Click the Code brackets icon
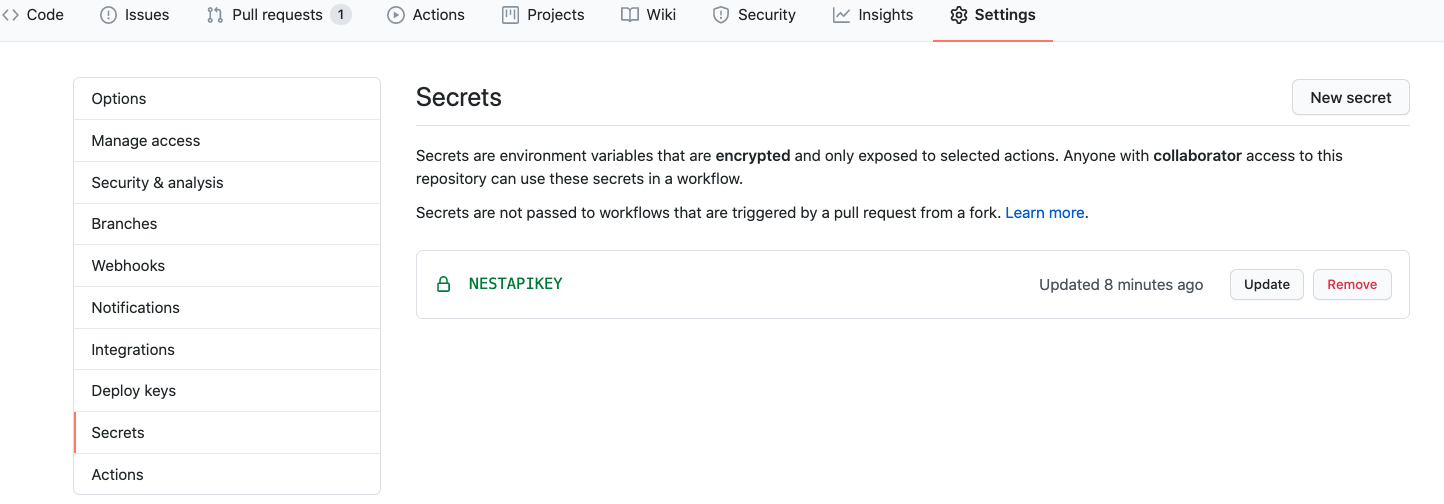 (10, 15)
